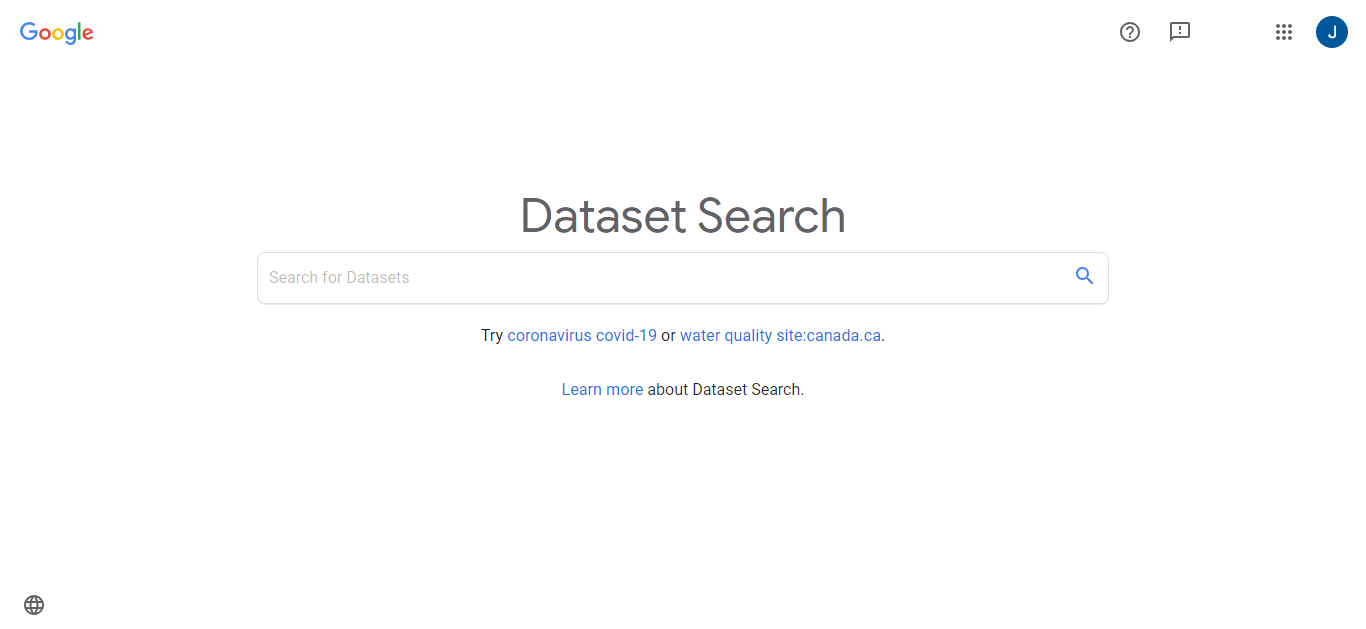Screen dimensions: 1366x629
Task: Click the globe language icon
Action: pos(34,605)
